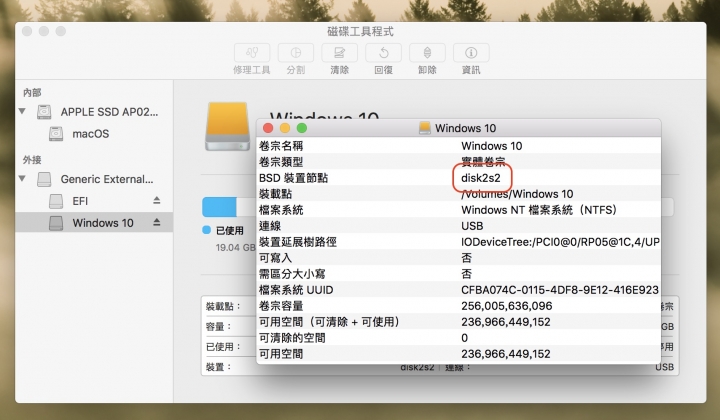Click the Erase (清除) toolbar icon
The width and height of the screenshot is (720, 420).
339,53
